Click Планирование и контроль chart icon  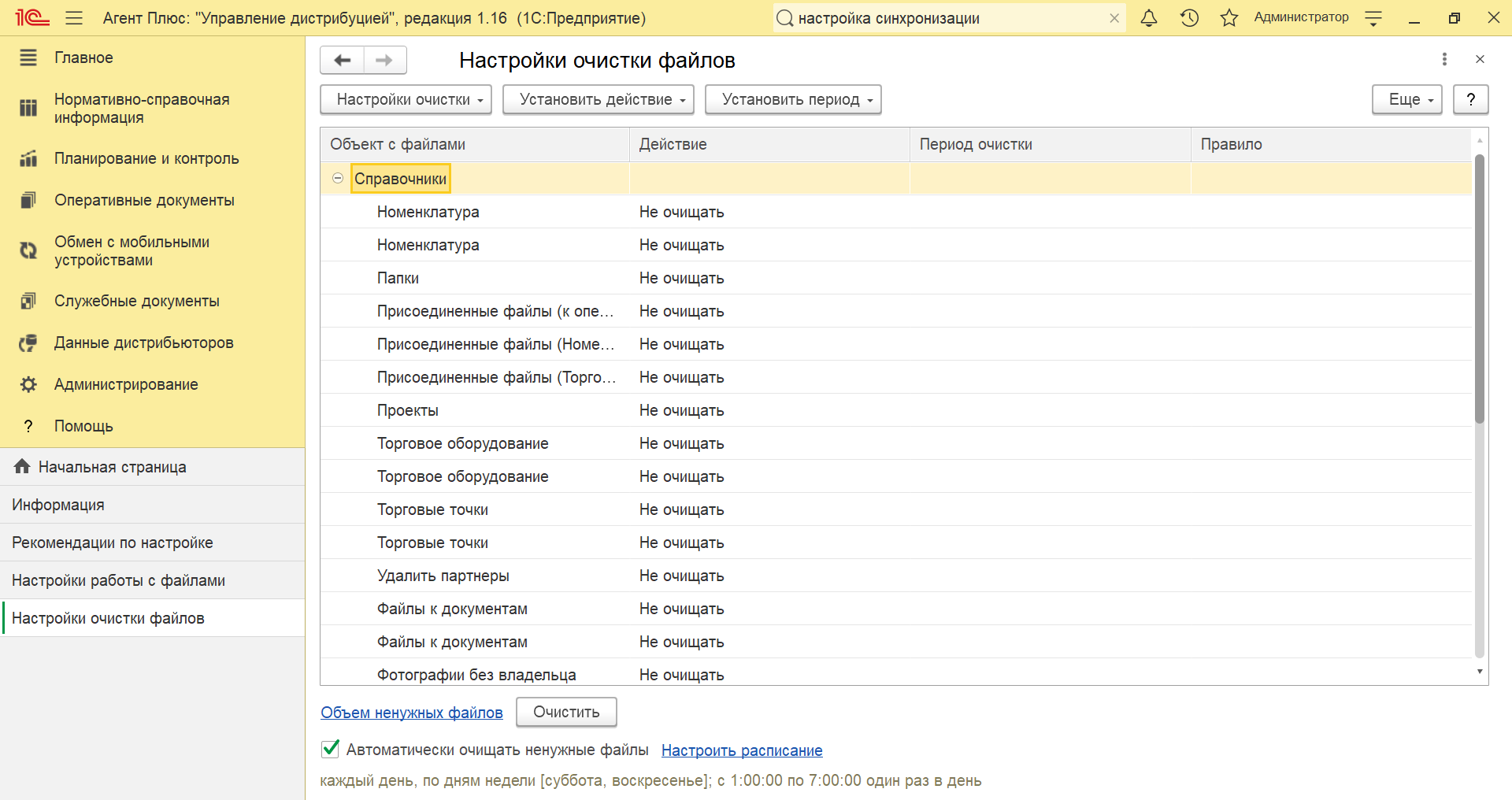[28, 158]
